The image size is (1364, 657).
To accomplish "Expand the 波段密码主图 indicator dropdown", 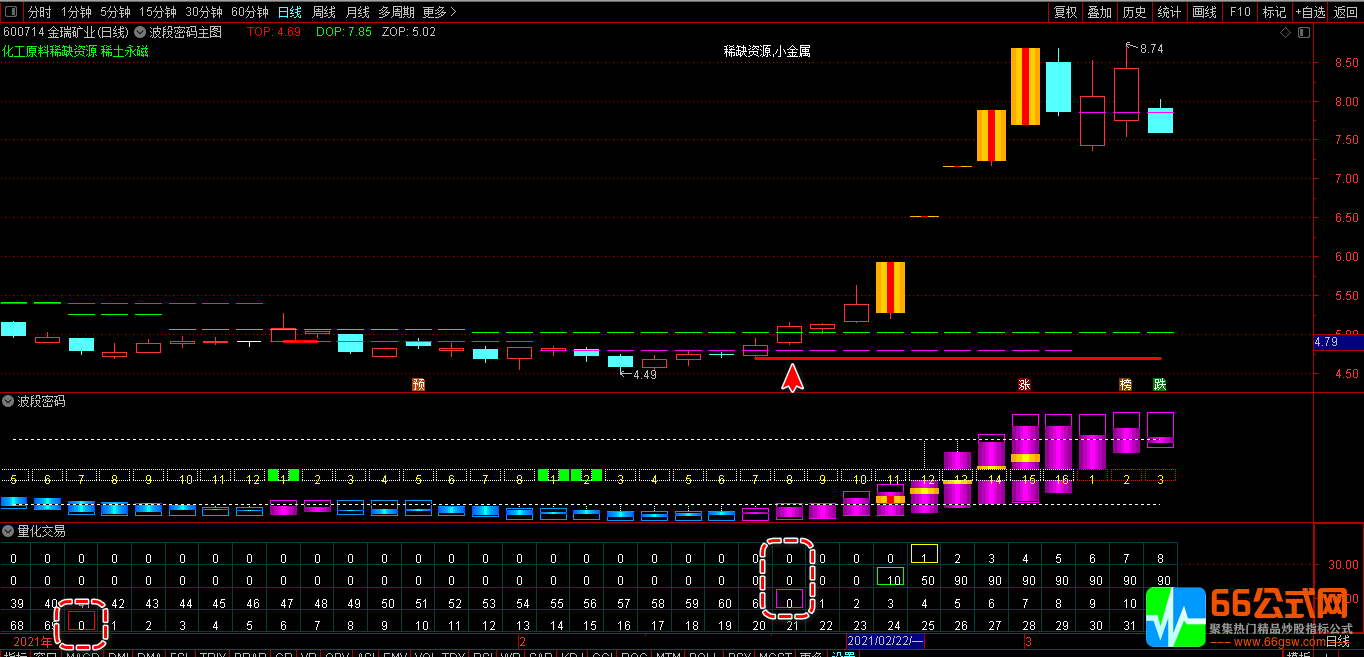I will click(x=141, y=32).
